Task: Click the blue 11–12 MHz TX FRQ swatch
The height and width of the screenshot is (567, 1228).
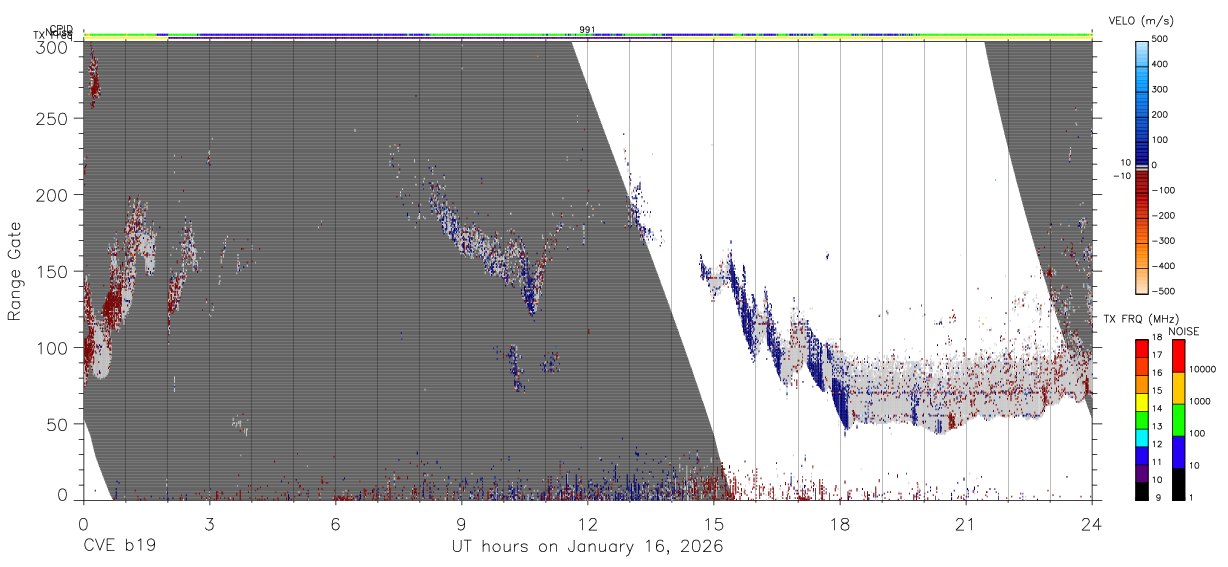Action: [x=1141, y=455]
